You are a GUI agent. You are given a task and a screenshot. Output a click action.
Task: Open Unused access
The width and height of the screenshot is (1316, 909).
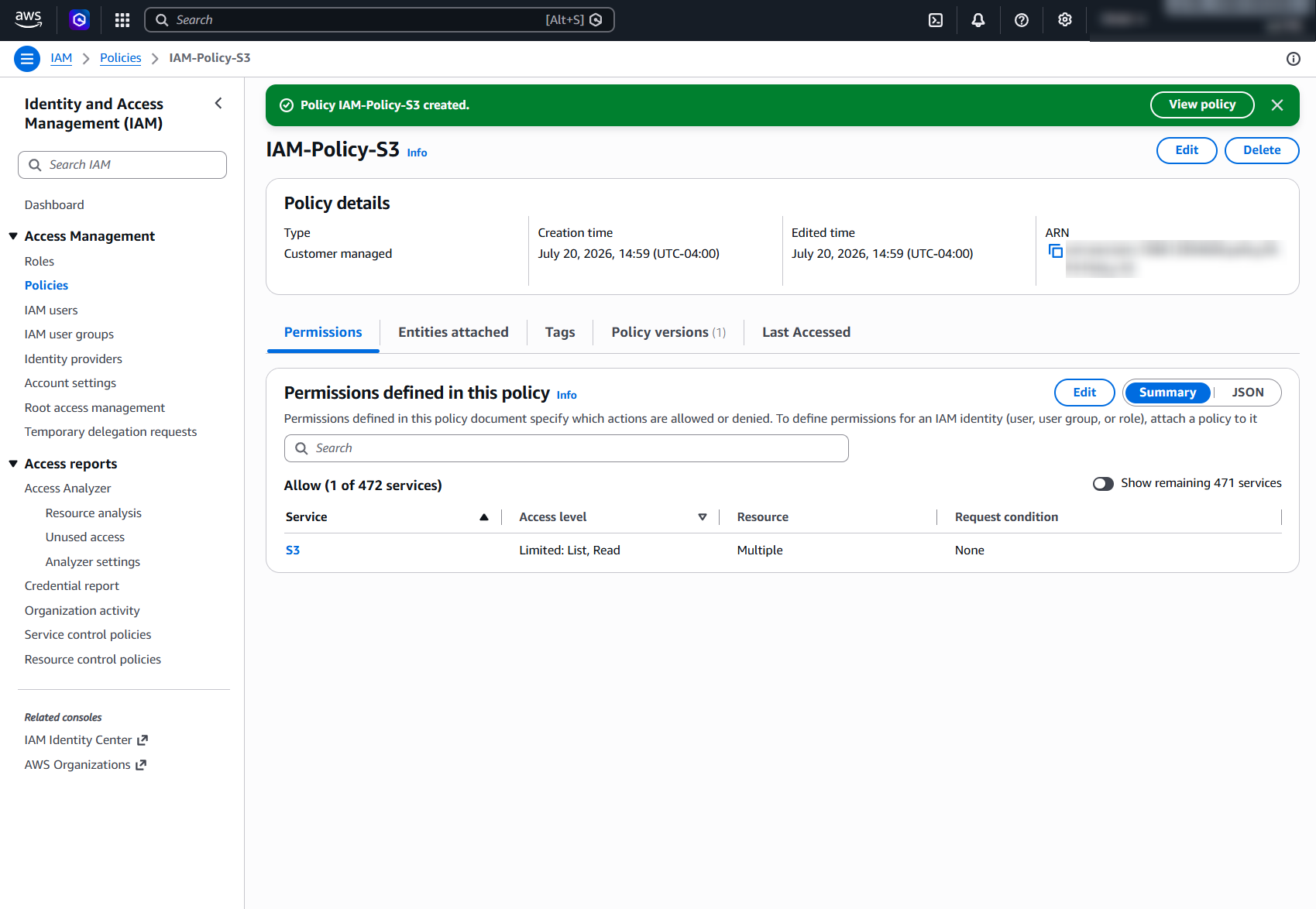[x=85, y=537]
